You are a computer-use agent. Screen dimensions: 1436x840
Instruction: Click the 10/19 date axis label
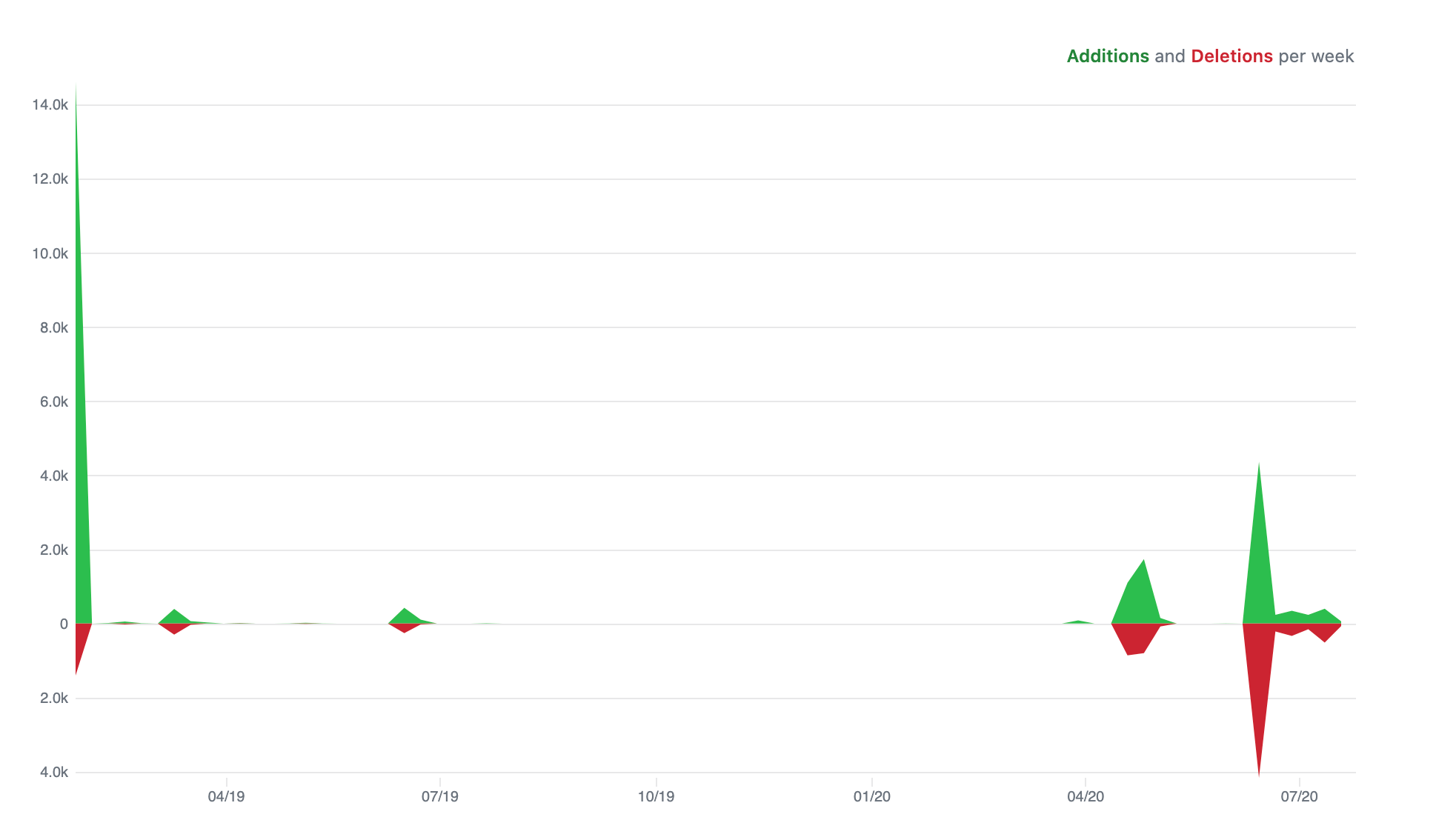pos(656,796)
